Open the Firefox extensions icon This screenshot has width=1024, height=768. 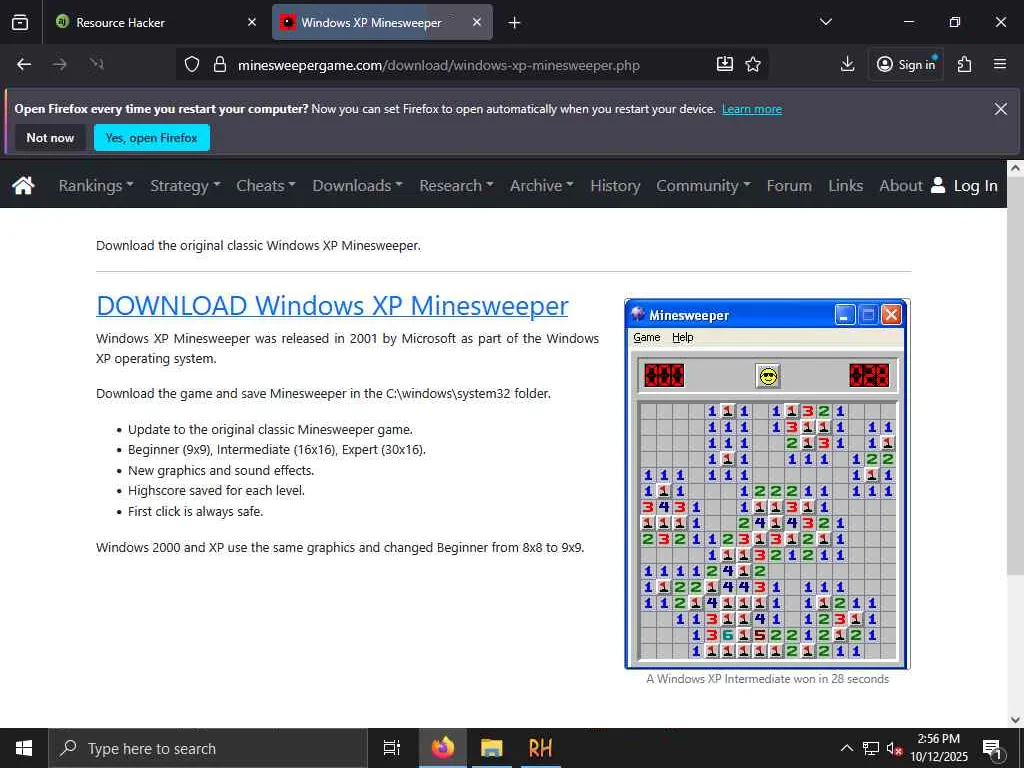964,64
